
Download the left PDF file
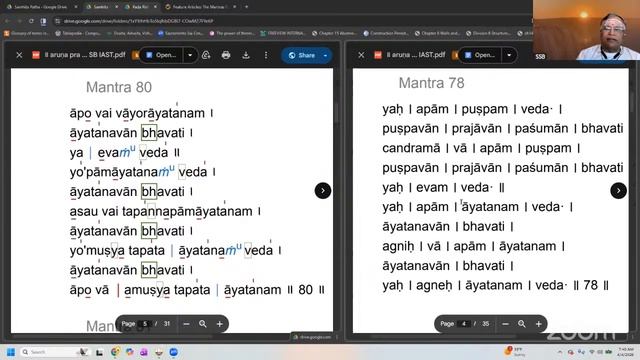pyautogui.click(x=246, y=55)
